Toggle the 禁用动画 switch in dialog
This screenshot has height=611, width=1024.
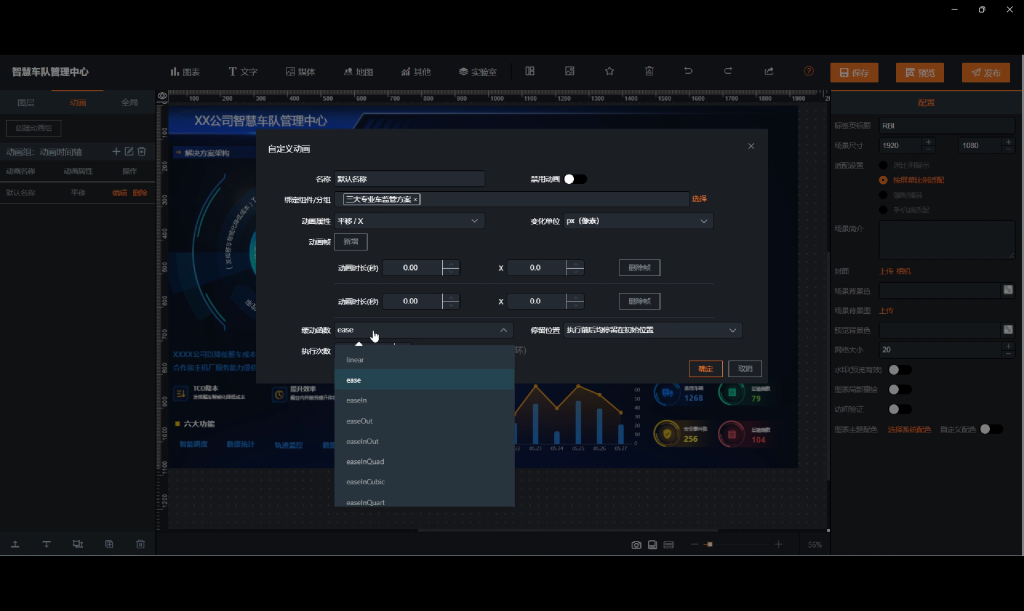point(575,179)
